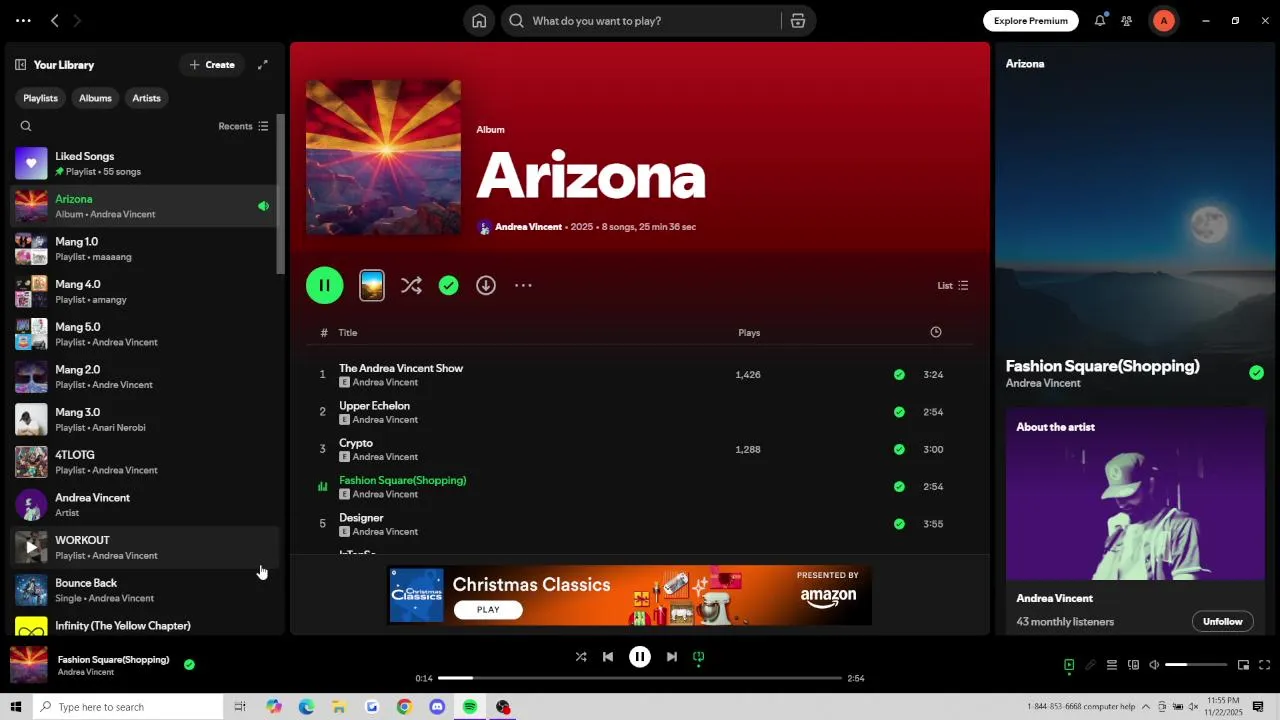Open the Recents sort dropdown
Image resolution: width=1280 pixels, height=720 pixels.
243,126
